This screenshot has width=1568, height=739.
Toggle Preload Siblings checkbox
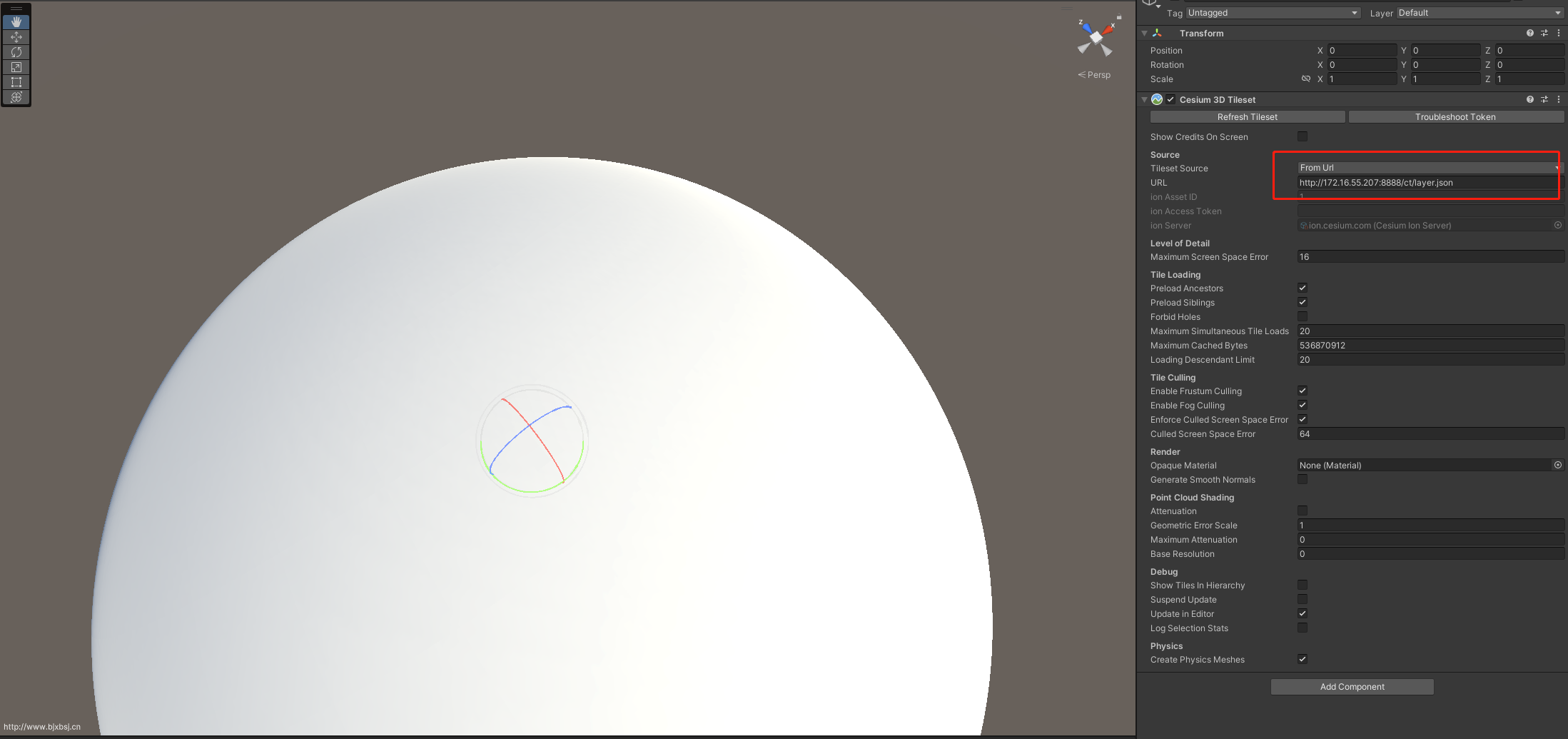[1303, 302]
